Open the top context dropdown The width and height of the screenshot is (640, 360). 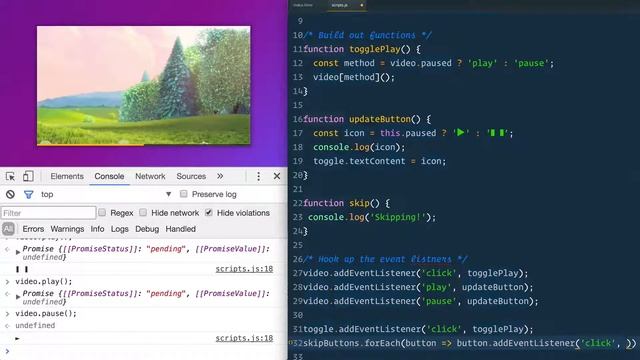[106, 194]
